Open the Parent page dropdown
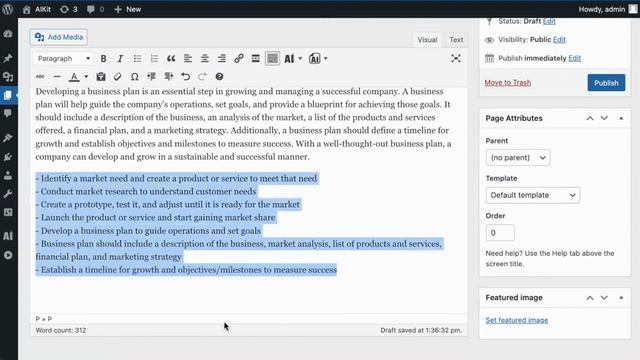Image resolution: width=640 pixels, height=360 pixels. click(x=518, y=158)
